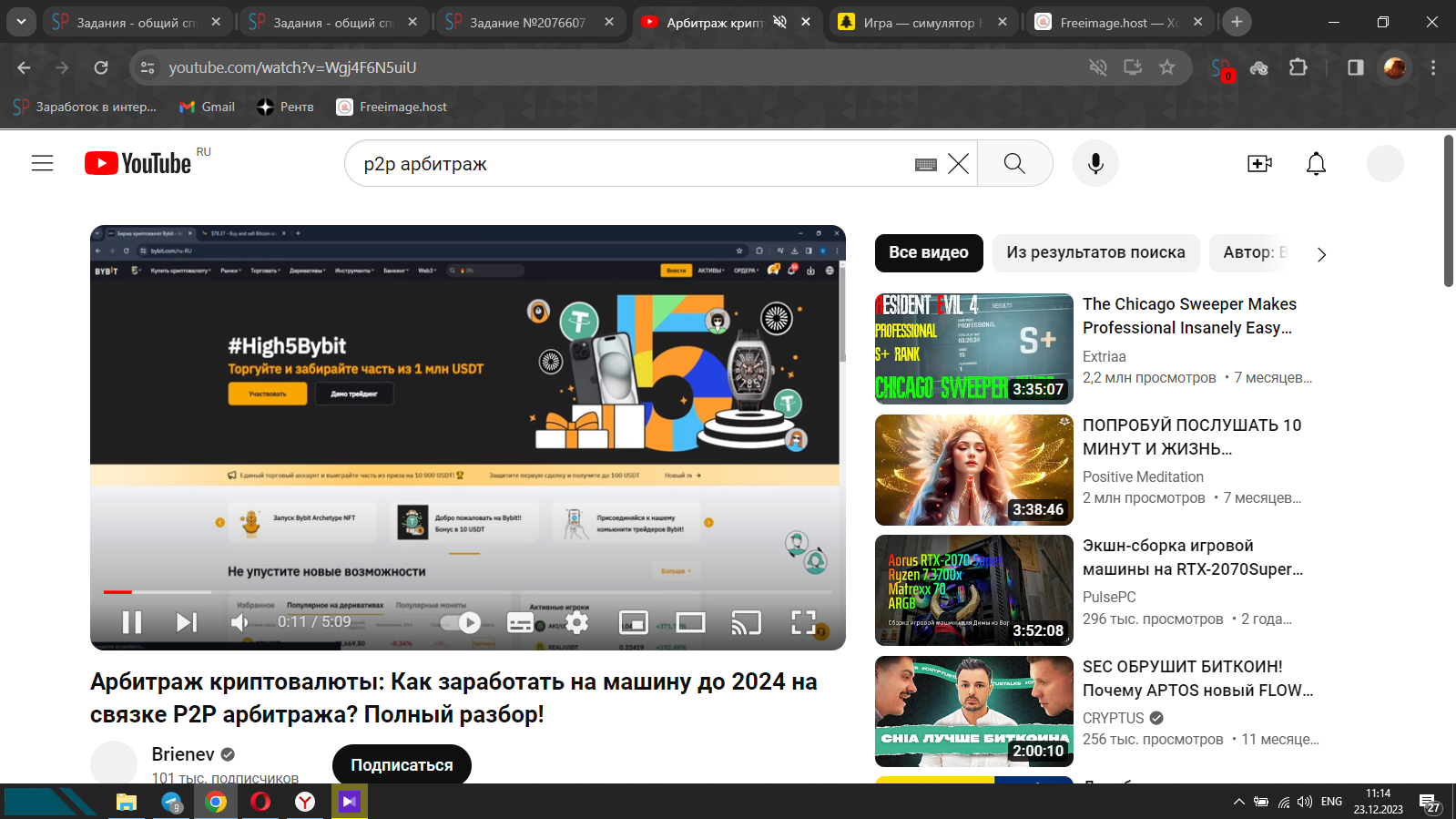Open the Freeimage.host bookmark
This screenshot has height=819, width=1456.
pyautogui.click(x=392, y=107)
